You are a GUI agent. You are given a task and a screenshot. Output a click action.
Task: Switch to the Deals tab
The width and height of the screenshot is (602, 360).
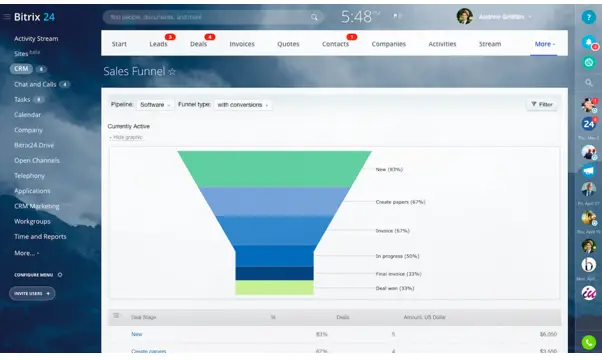point(198,44)
